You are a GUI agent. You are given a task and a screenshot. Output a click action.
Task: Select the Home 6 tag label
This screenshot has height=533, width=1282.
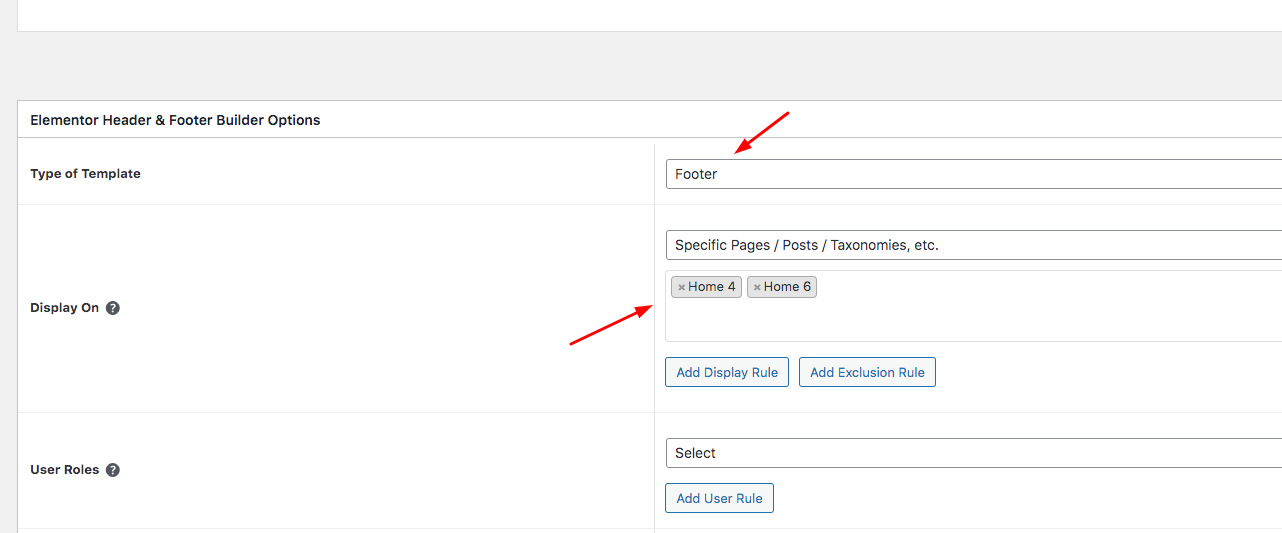[787, 287]
